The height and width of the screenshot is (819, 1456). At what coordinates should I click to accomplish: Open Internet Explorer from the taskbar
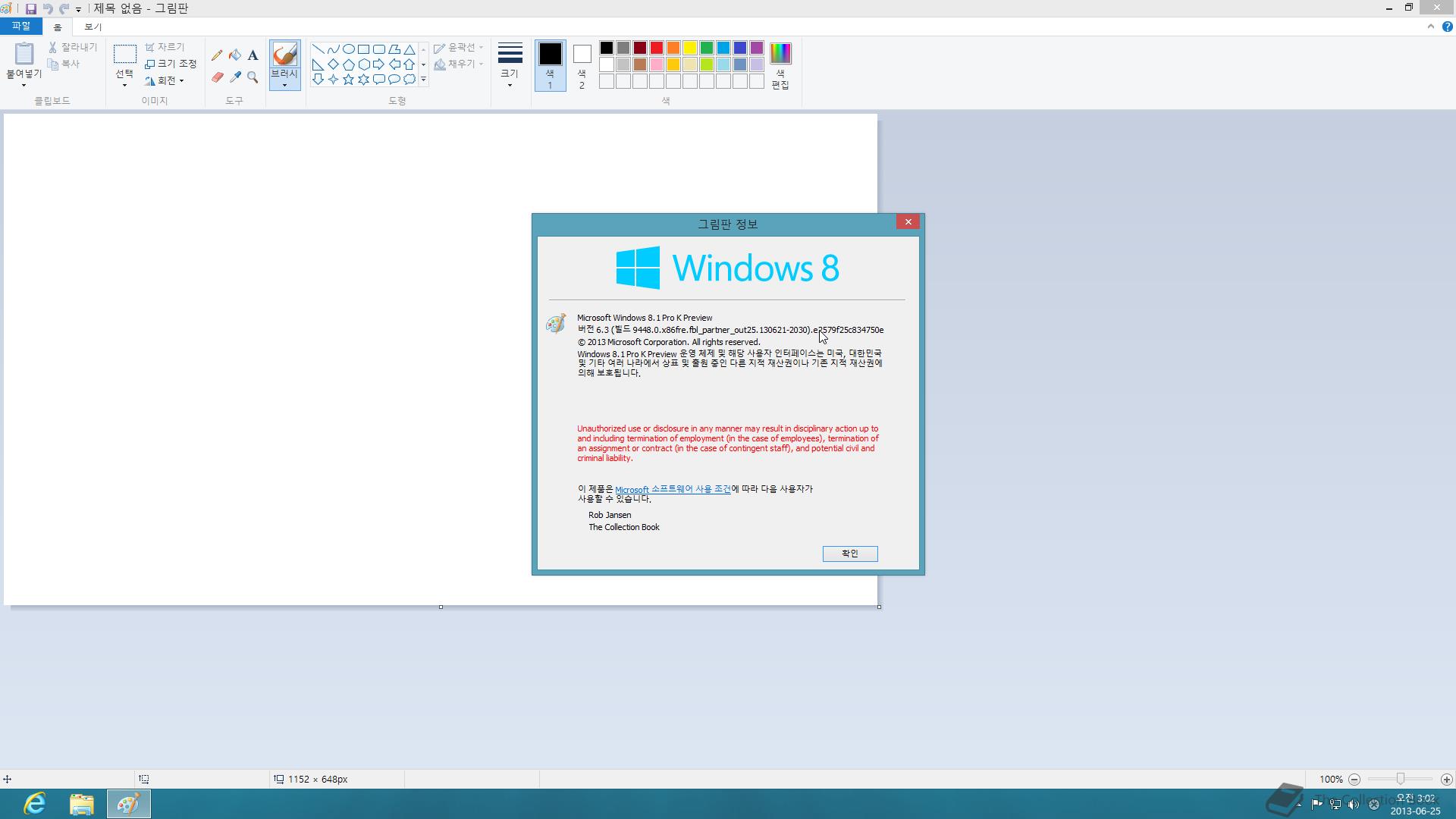click(35, 804)
